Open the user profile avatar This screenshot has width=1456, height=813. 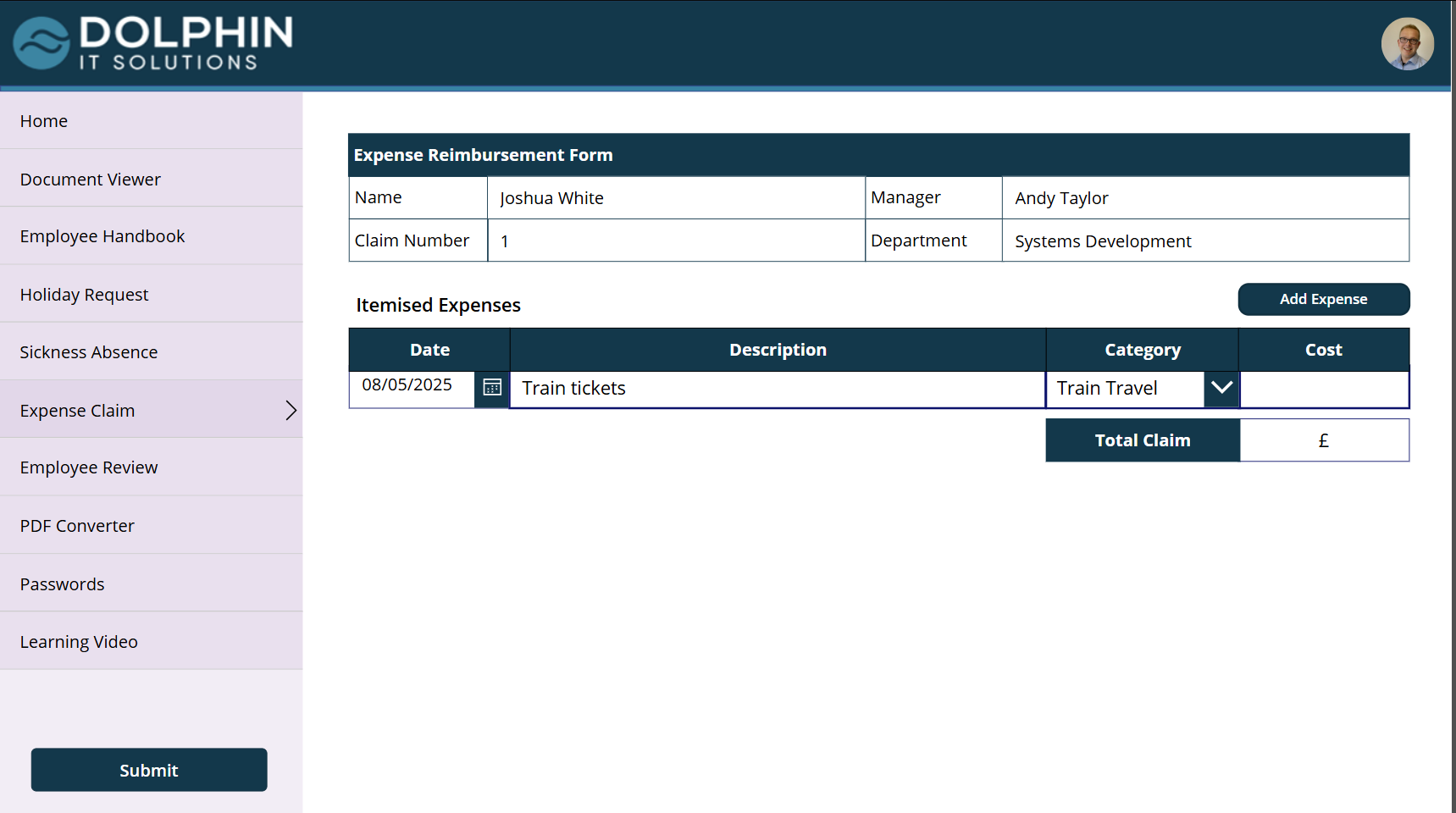(x=1407, y=44)
